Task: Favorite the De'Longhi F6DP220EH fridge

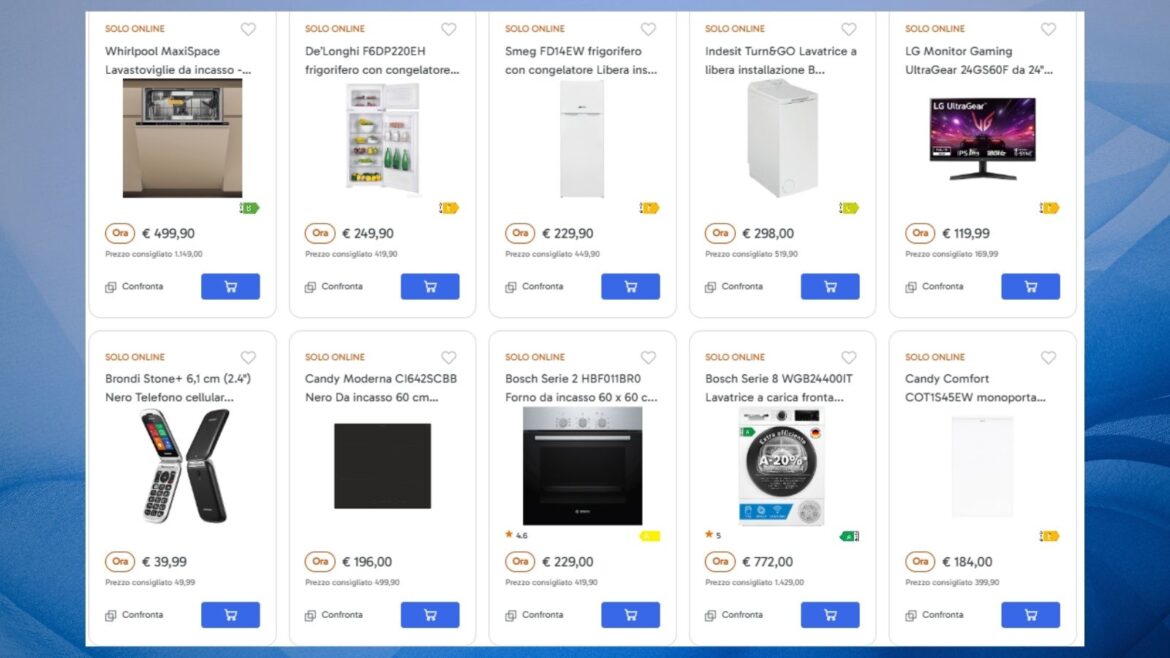Action: pyautogui.click(x=448, y=29)
